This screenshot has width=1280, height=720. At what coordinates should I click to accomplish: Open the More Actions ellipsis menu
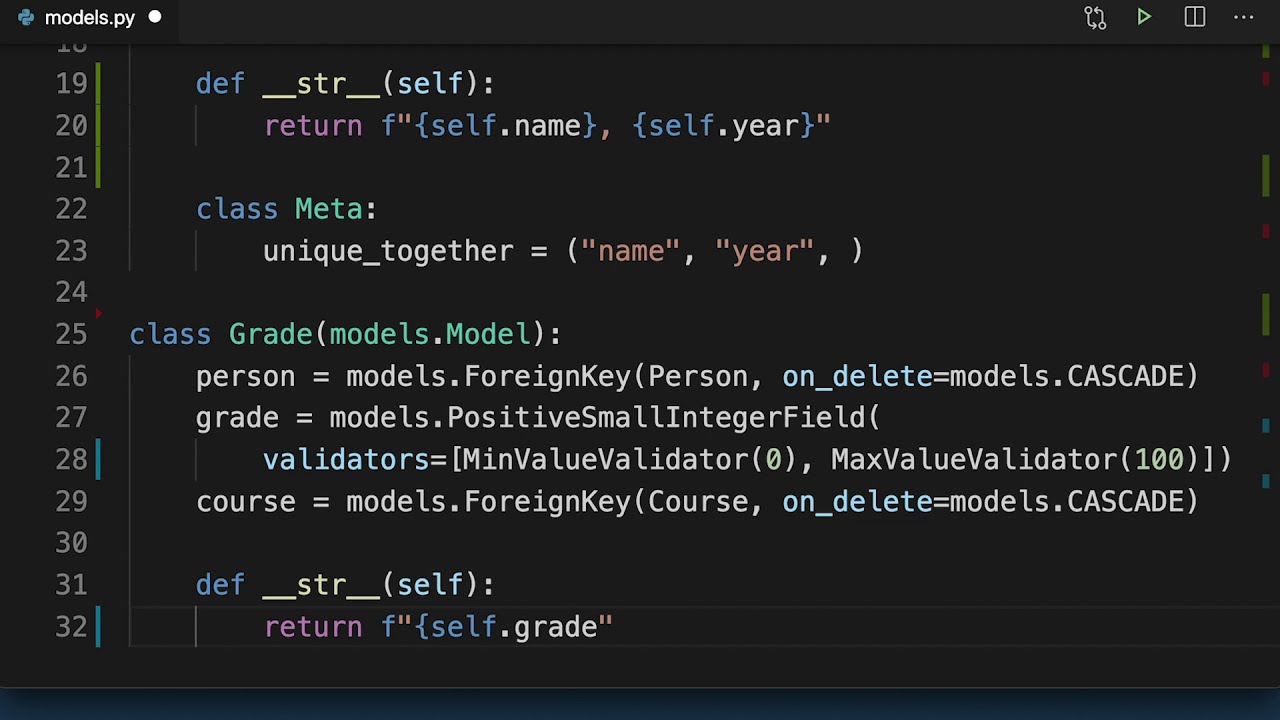pos(1243,18)
